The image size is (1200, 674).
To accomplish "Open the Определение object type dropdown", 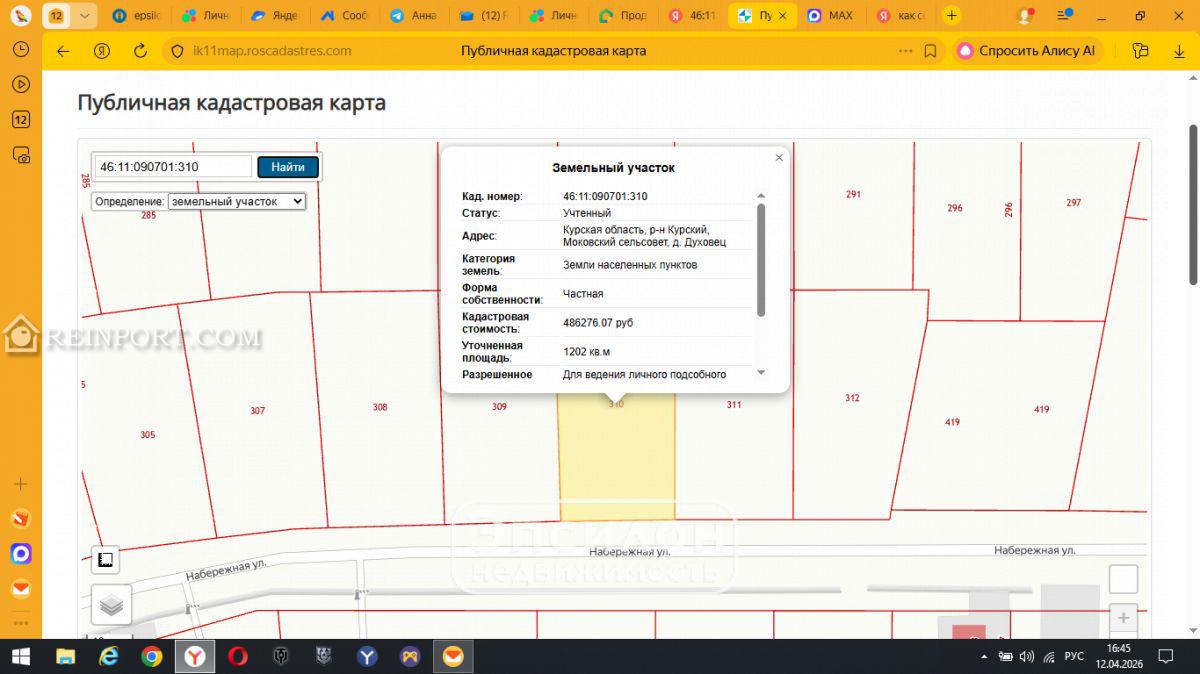I will pos(236,201).
